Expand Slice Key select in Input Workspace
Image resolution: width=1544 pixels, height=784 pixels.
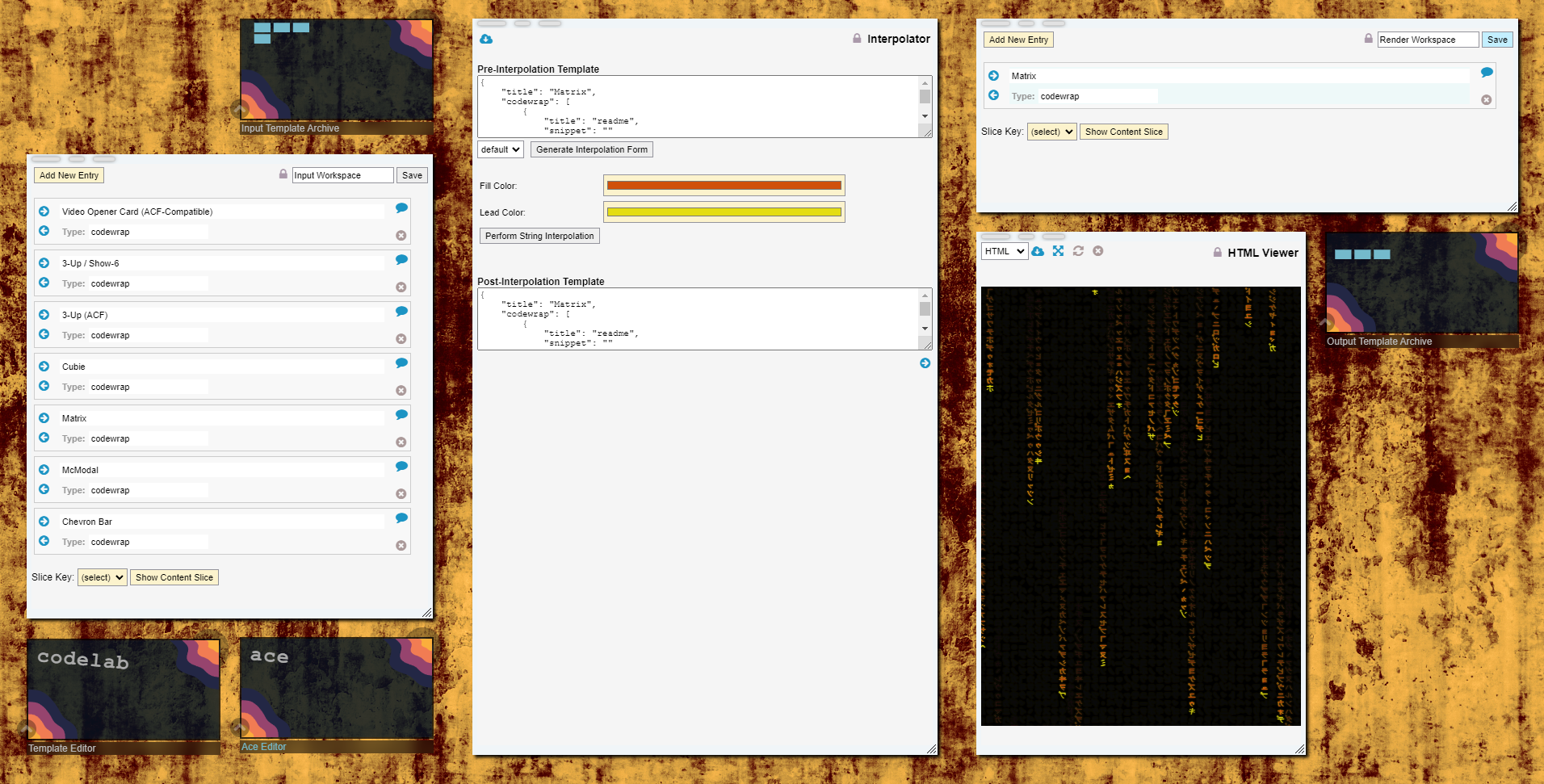point(103,577)
